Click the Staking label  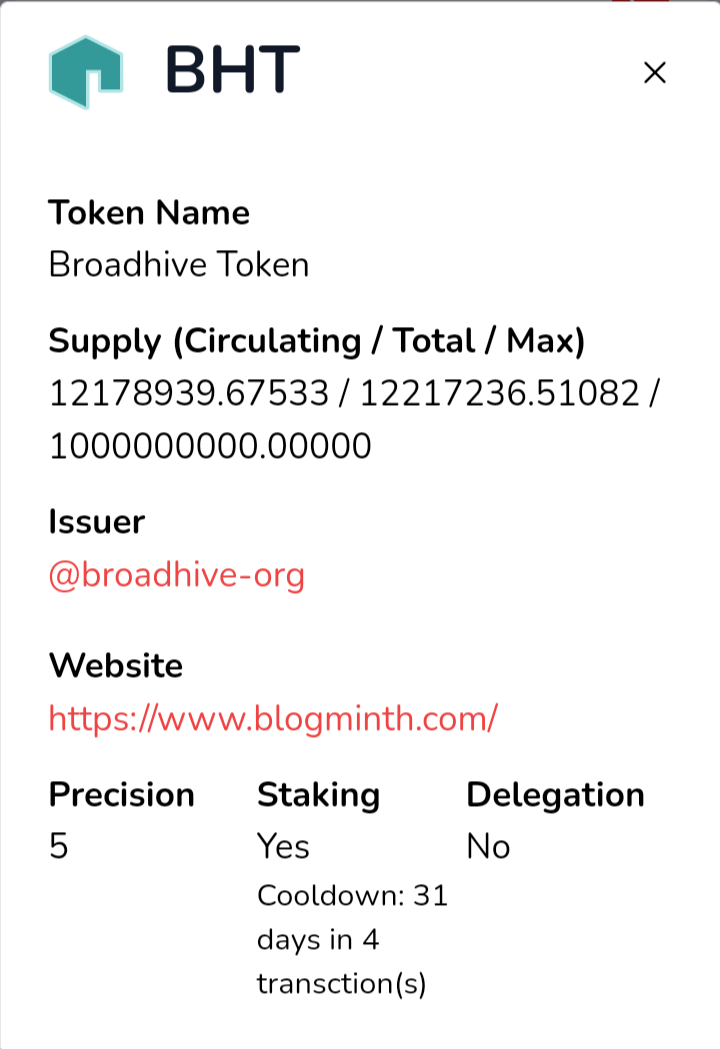[319, 795]
